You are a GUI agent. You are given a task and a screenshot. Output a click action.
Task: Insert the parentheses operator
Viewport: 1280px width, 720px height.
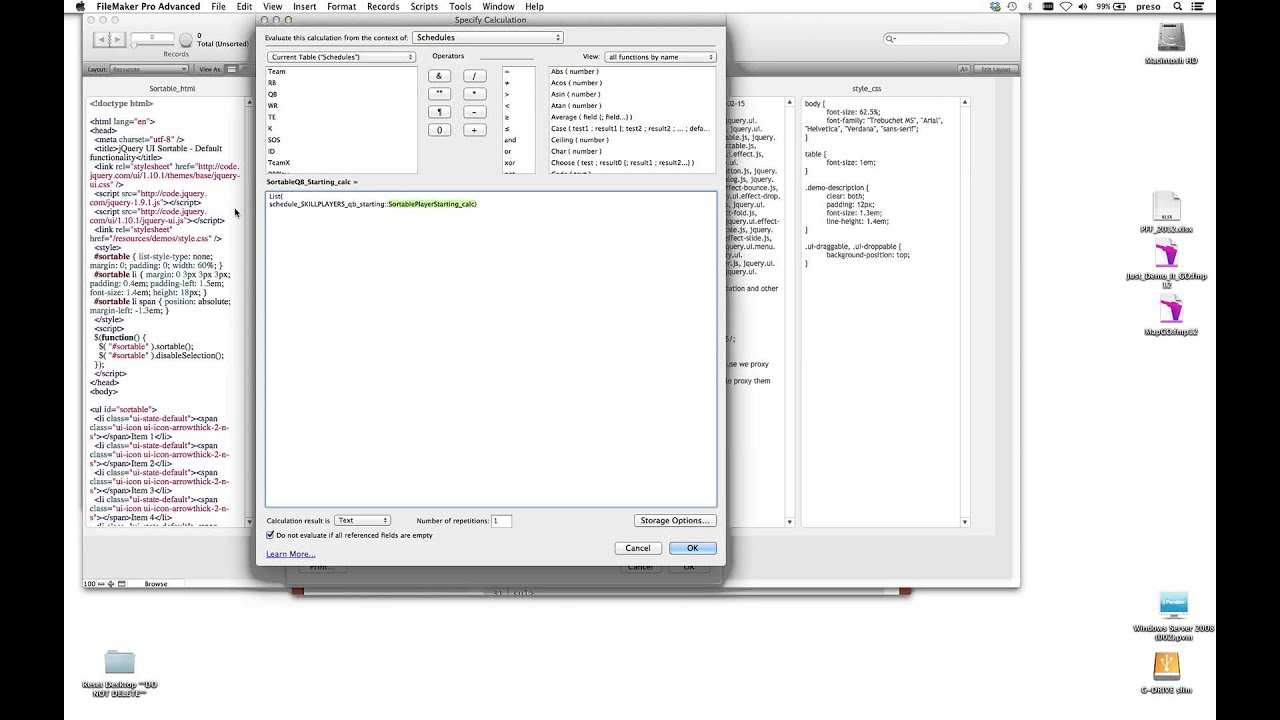coord(438,130)
